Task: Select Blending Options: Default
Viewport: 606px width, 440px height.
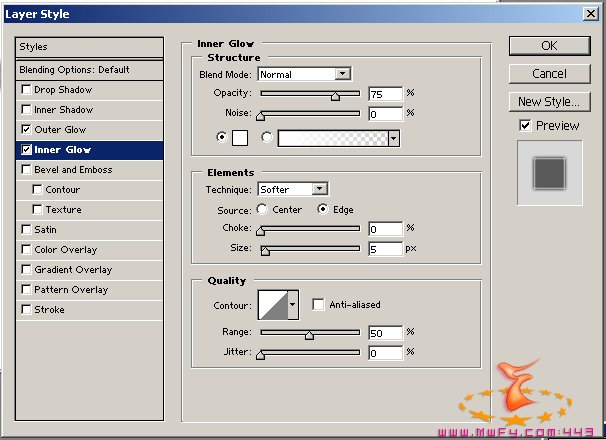Action: click(89, 70)
